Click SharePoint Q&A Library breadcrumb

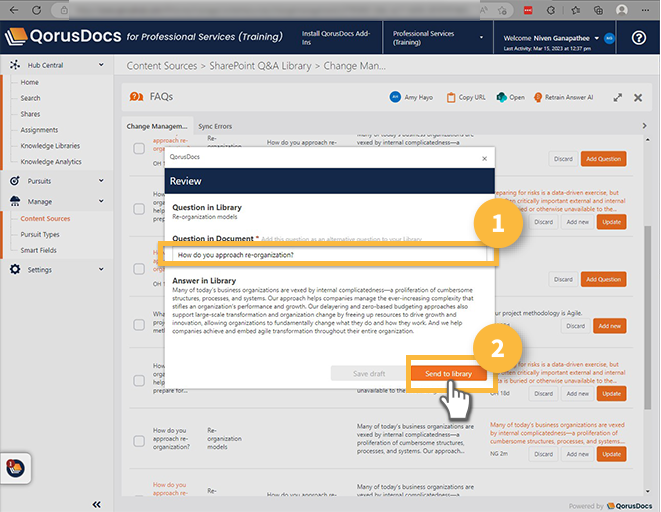click(260, 66)
